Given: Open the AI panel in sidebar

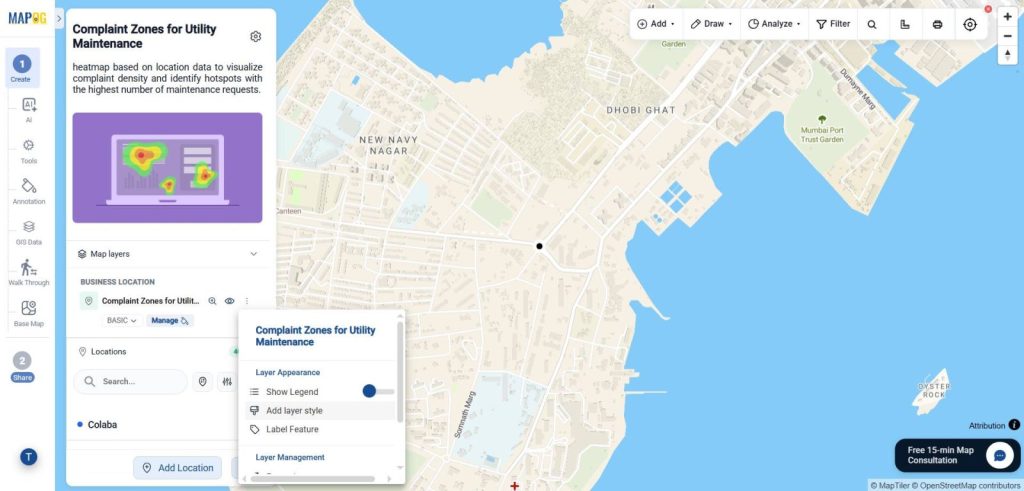Looking at the screenshot, I should coord(29,110).
